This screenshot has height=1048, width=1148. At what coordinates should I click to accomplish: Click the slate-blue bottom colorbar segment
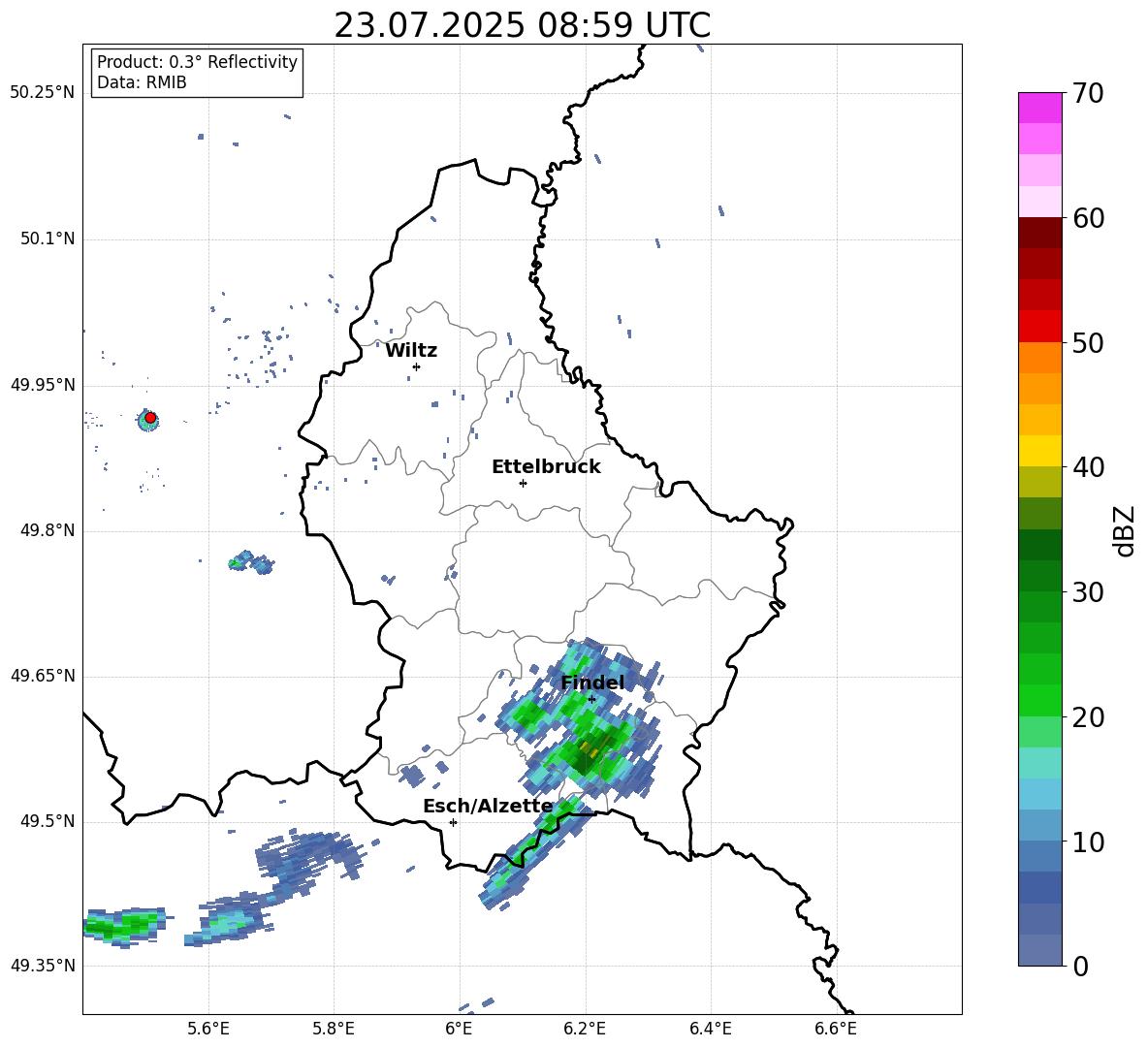(1039, 951)
